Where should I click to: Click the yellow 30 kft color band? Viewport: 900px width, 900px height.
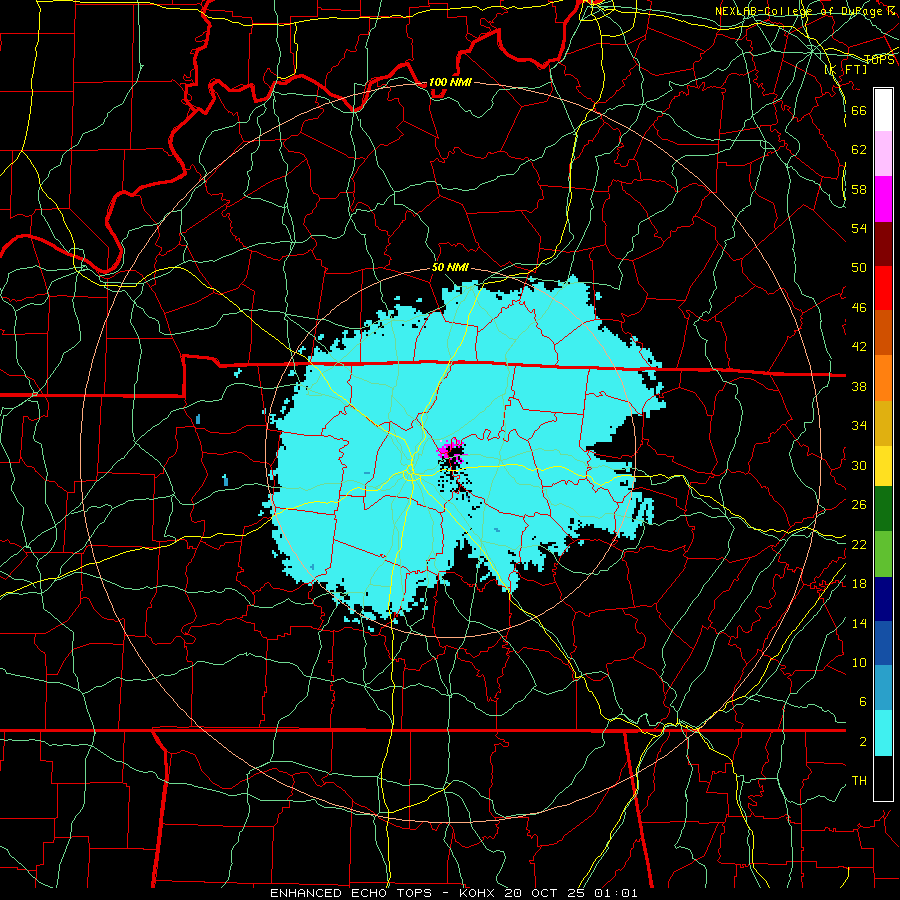[x=883, y=466]
